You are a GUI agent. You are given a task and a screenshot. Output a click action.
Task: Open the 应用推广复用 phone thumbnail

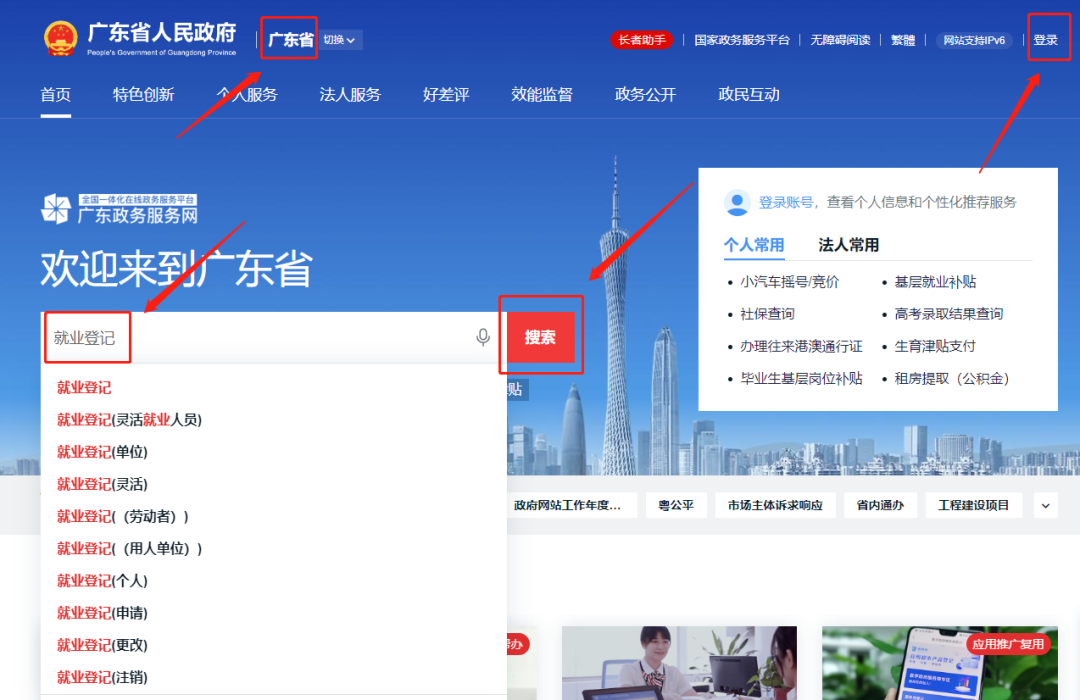[x=939, y=663]
